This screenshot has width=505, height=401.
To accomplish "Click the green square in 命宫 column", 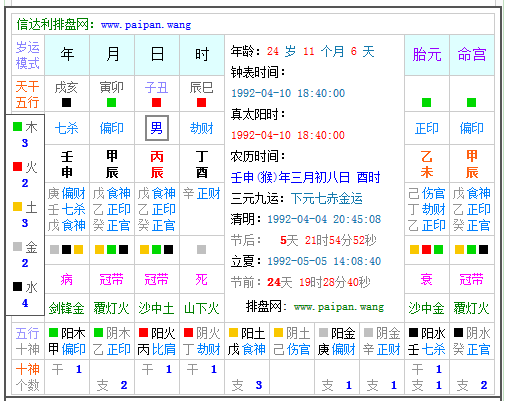I will tap(471, 102).
